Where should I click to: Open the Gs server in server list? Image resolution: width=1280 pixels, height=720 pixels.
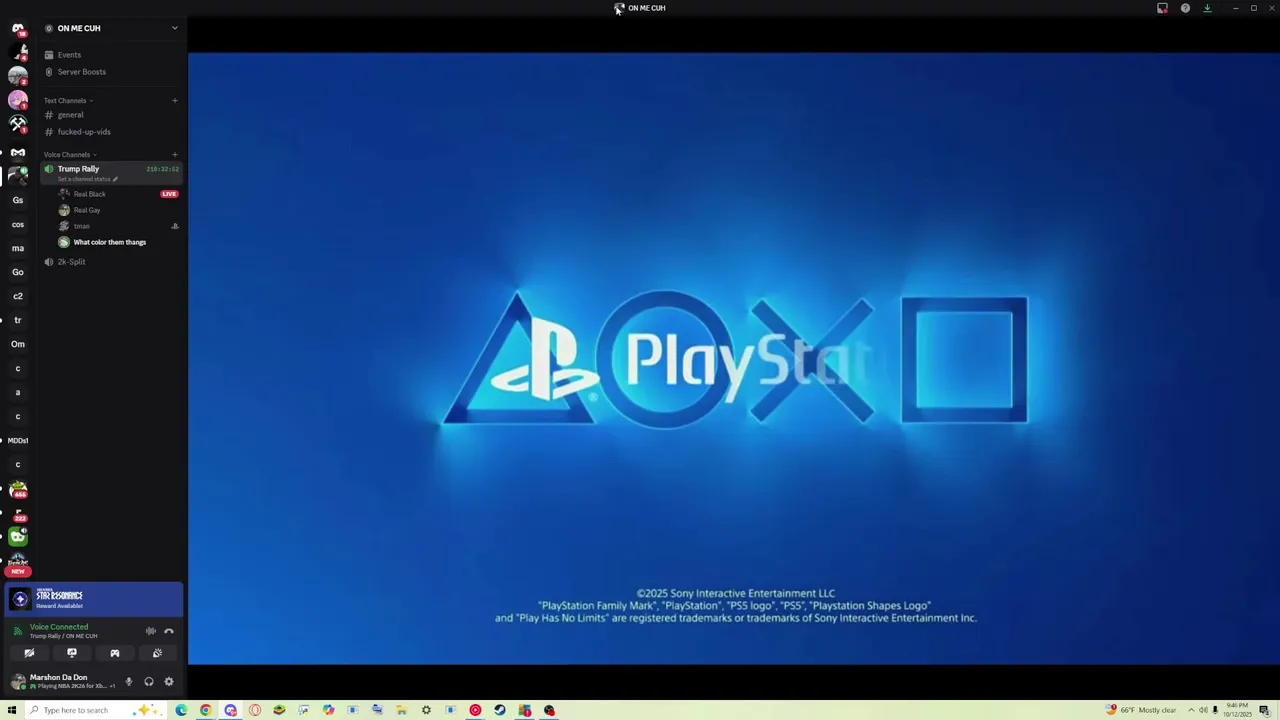18,200
